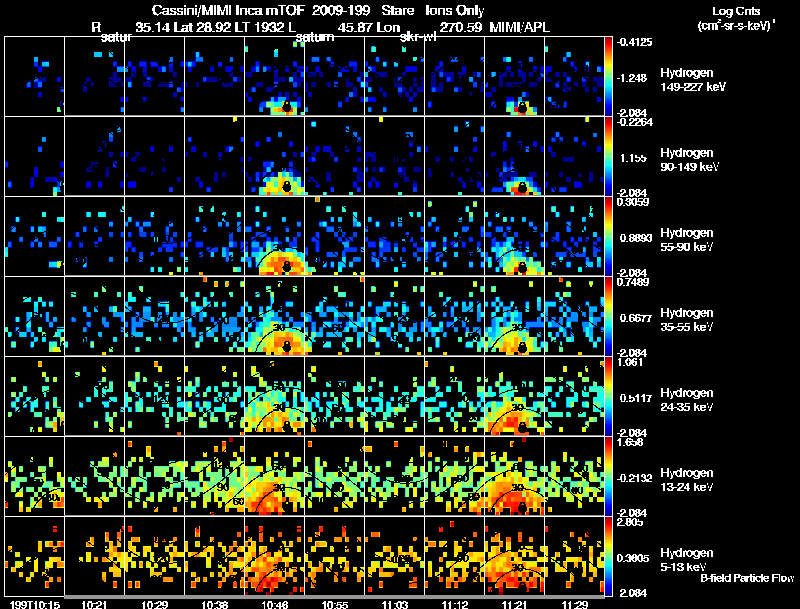Click the color bar for Hydrogen 55-90 keV
Screen dimensions: 800x609
pos(608,236)
